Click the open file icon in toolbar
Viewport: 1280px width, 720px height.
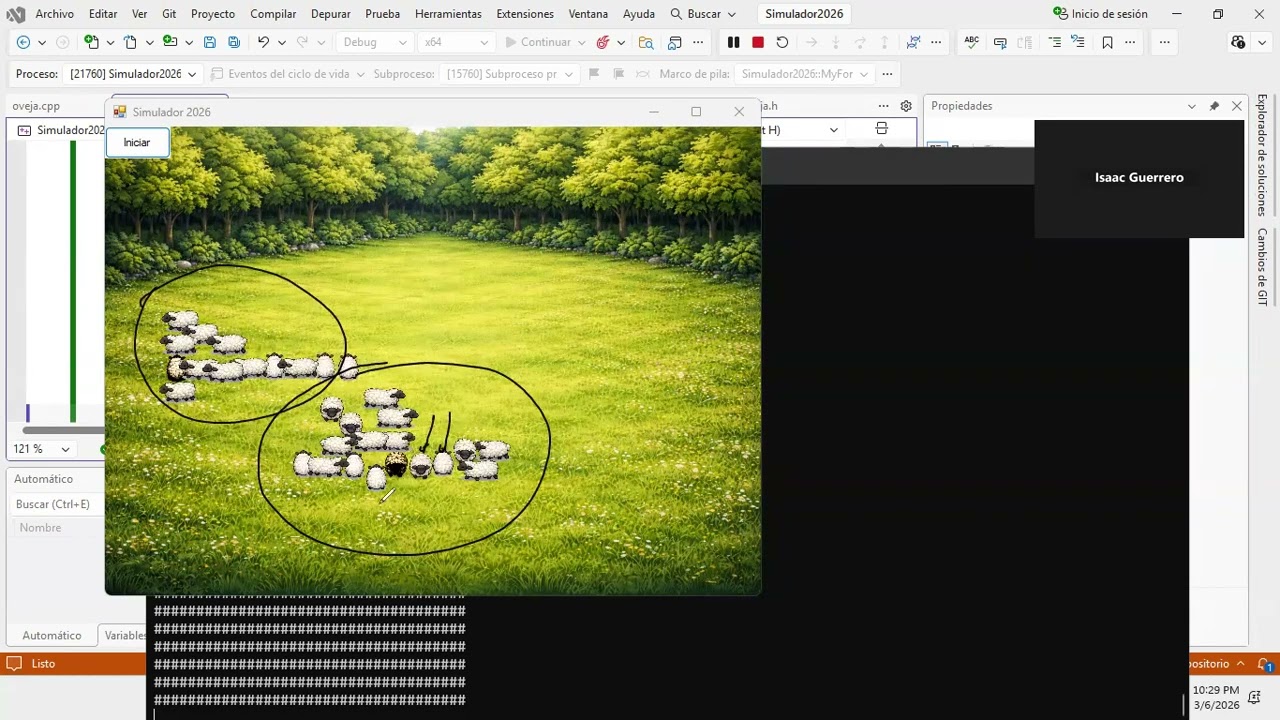click(170, 42)
